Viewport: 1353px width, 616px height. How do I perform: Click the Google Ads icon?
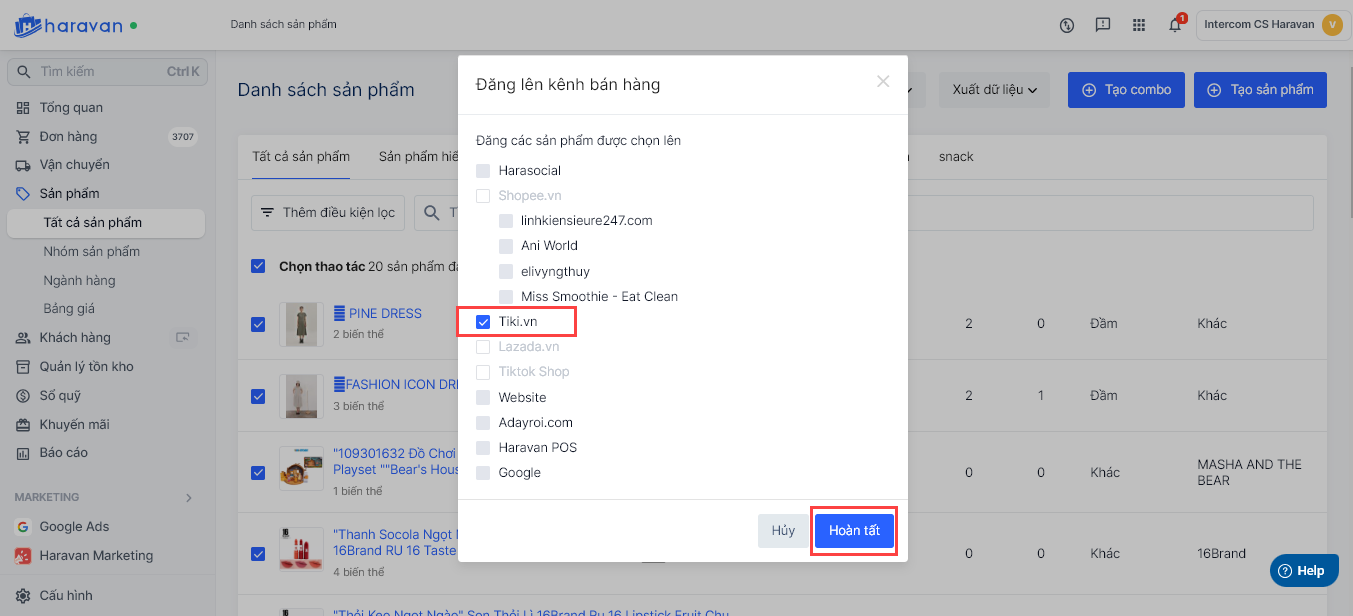pos(23,527)
